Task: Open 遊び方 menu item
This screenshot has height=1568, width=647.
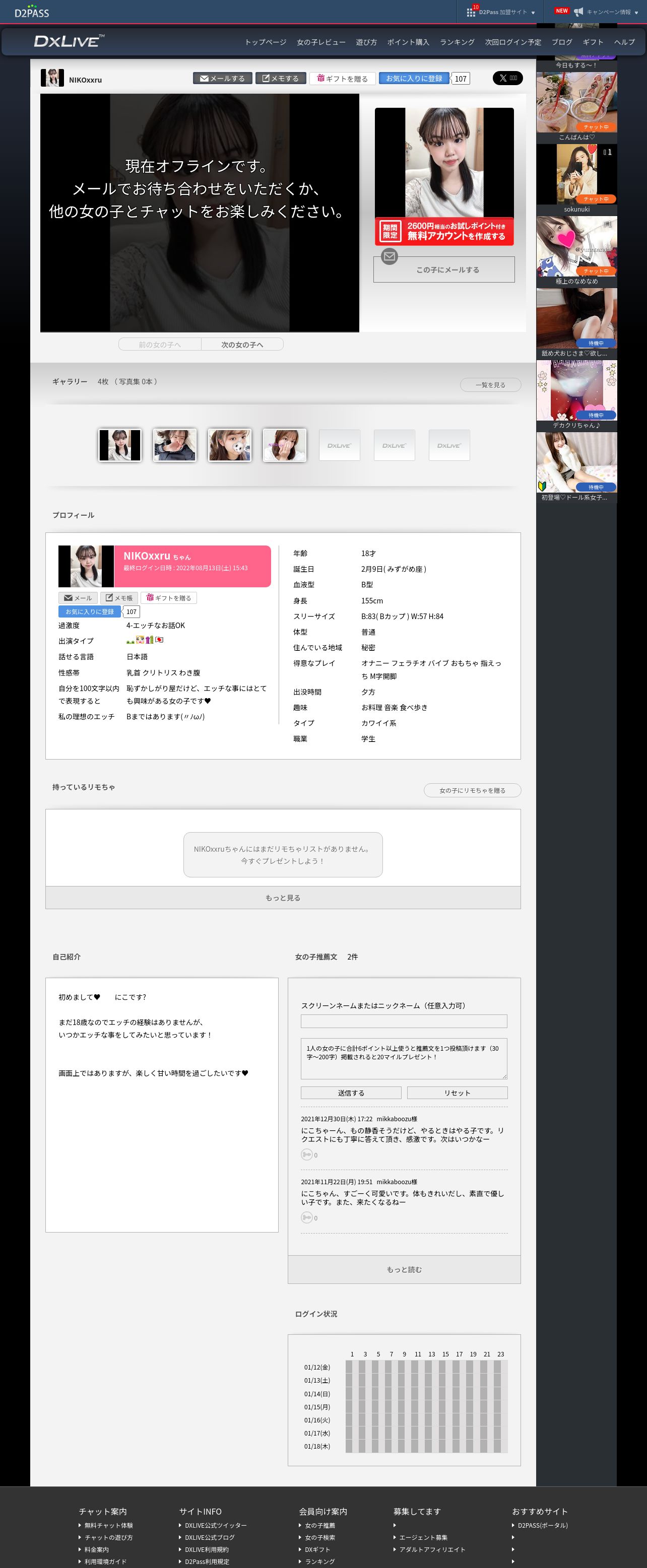Action: (366, 42)
